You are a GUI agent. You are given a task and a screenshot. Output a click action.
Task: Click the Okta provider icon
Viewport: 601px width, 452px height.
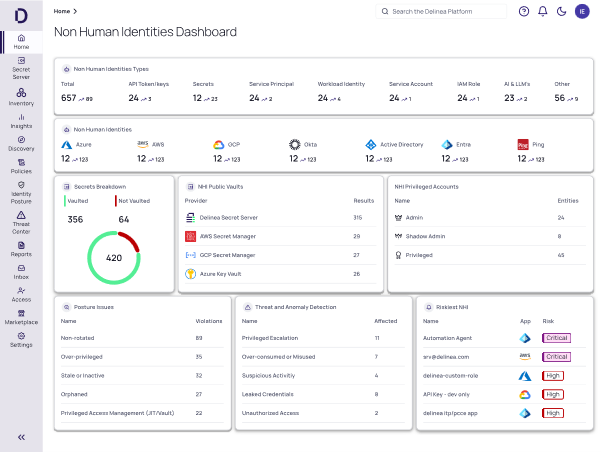(294, 145)
